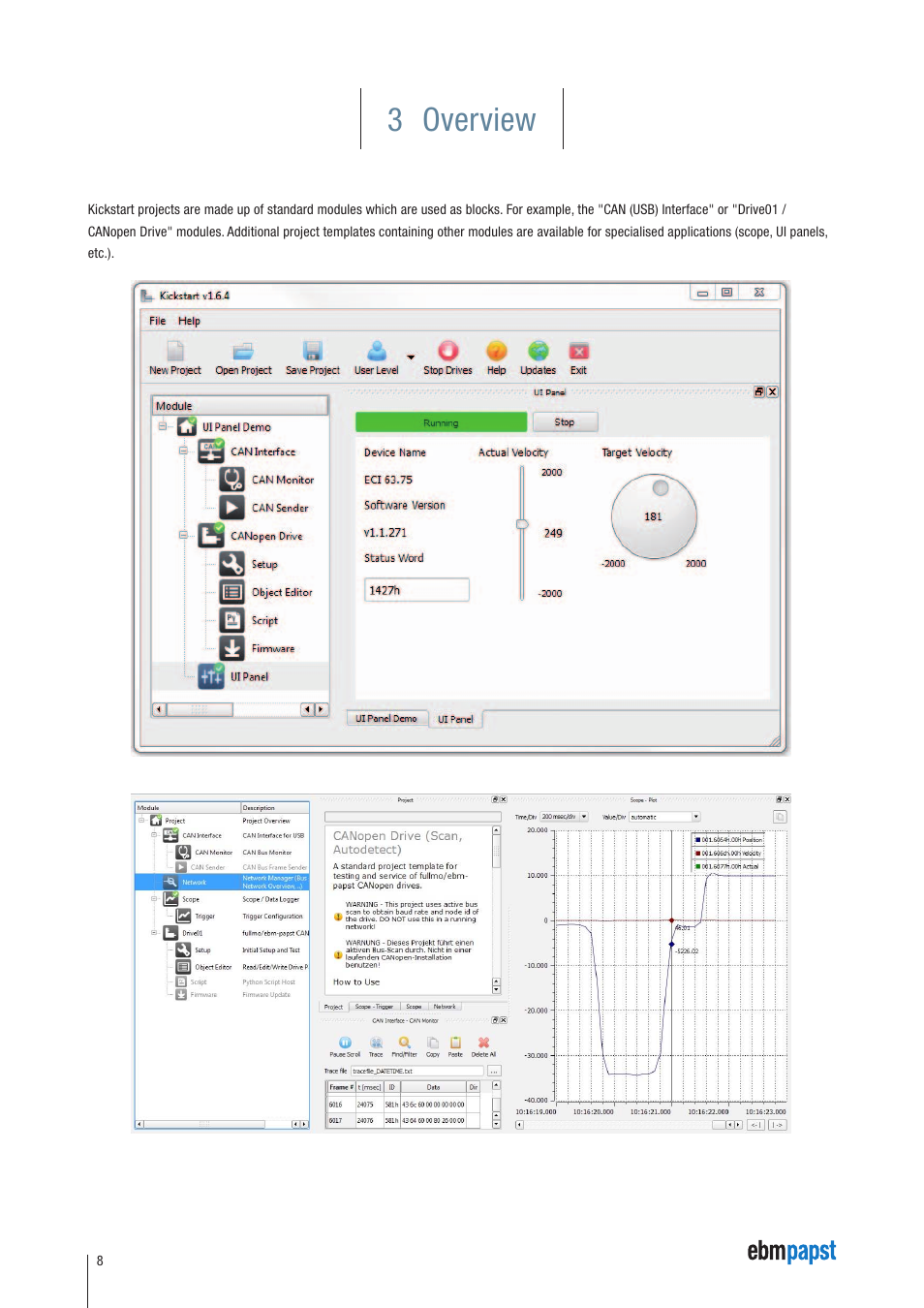
Task: Collapse the CAN Interface for USB node
Action: [154, 834]
